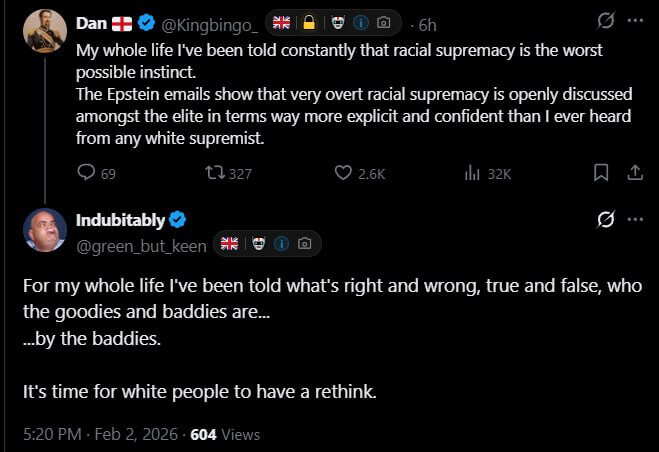Click the reply icon on Dan's post
Image resolution: width=659 pixels, height=452 pixels.
(x=87, y=173)
